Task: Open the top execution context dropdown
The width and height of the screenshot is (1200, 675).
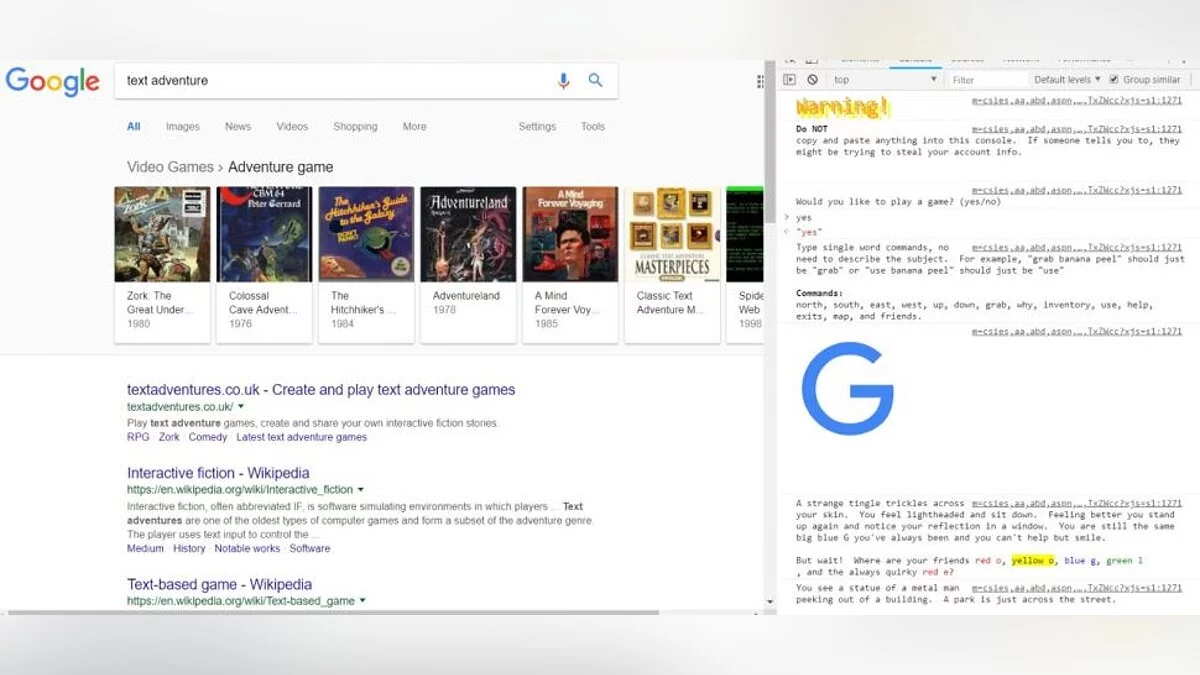Action: coord(885,80)
